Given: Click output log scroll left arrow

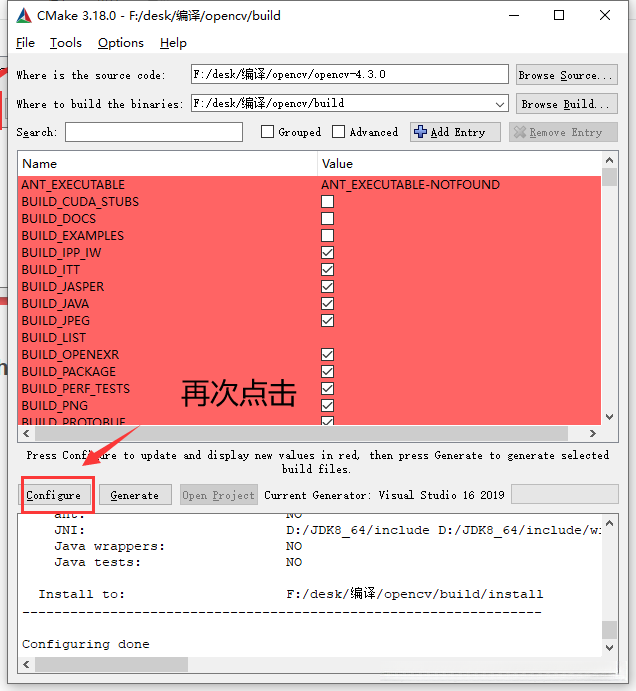Looking at the screenshot, I should 26,664.
